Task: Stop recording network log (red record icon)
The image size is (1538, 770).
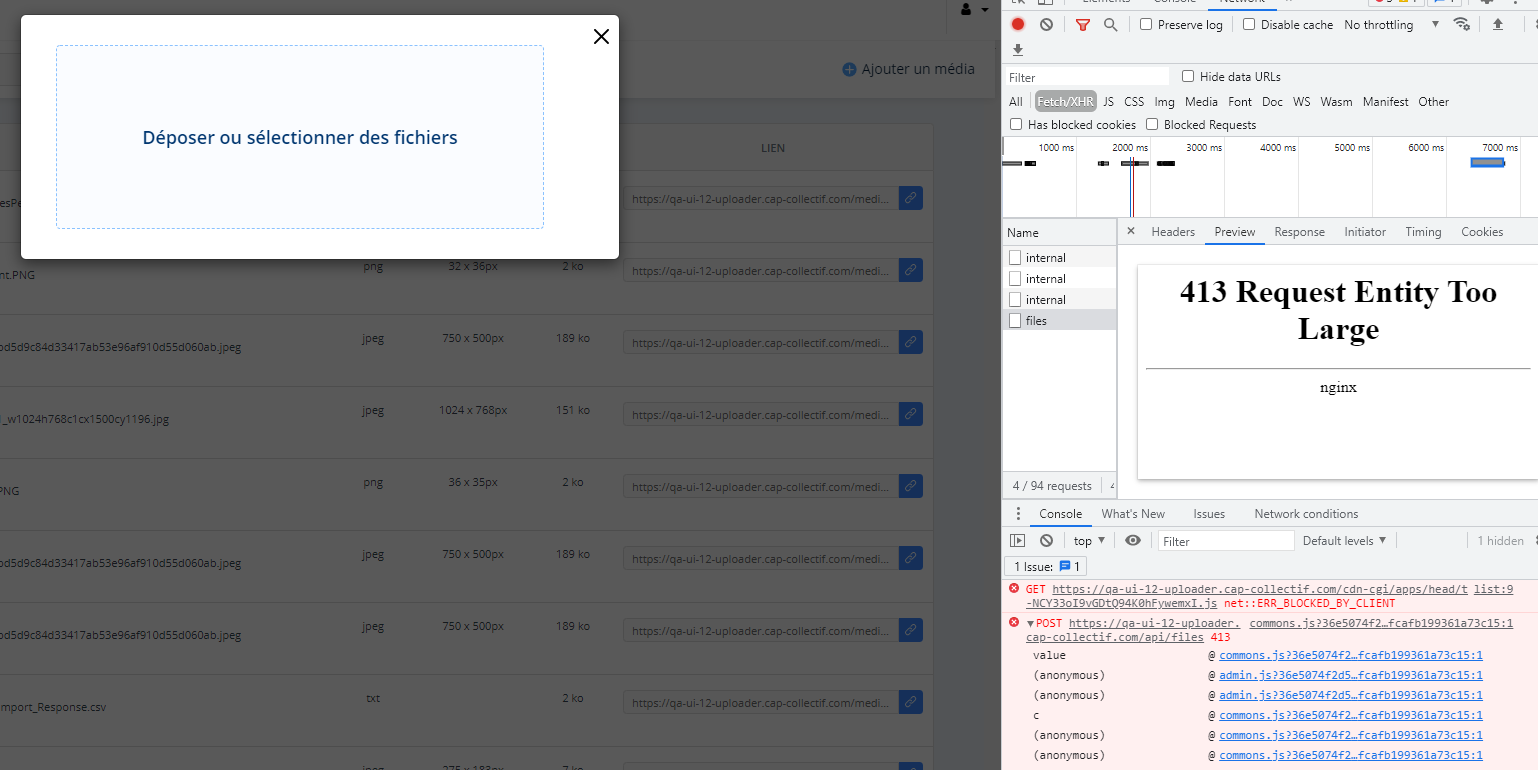Action: click(1018, 24)
